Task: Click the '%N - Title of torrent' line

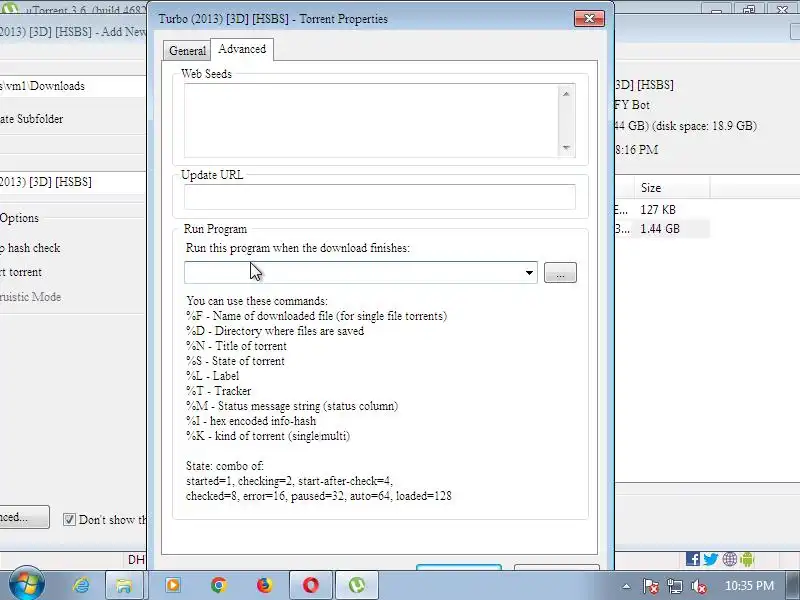Action: click(236, 346)
